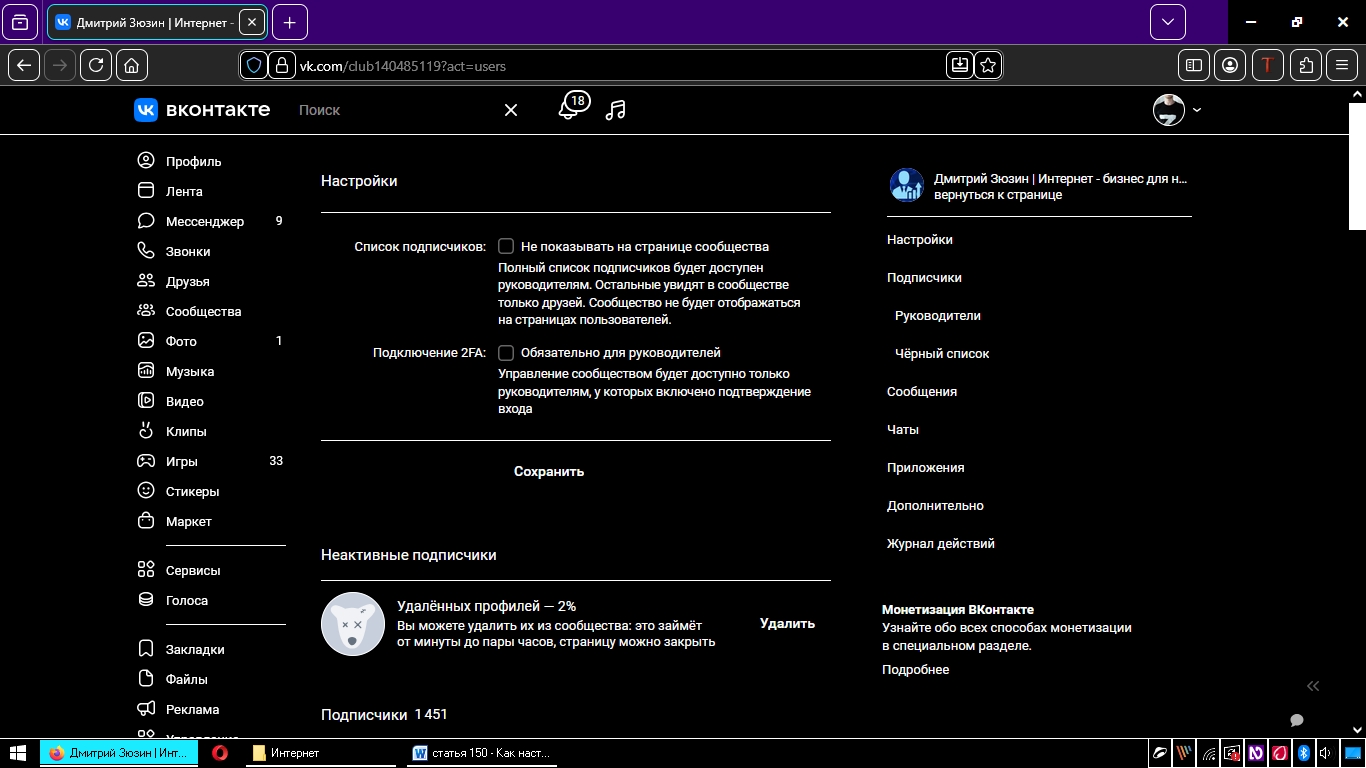Click the Сохранить button

point(549,471)
